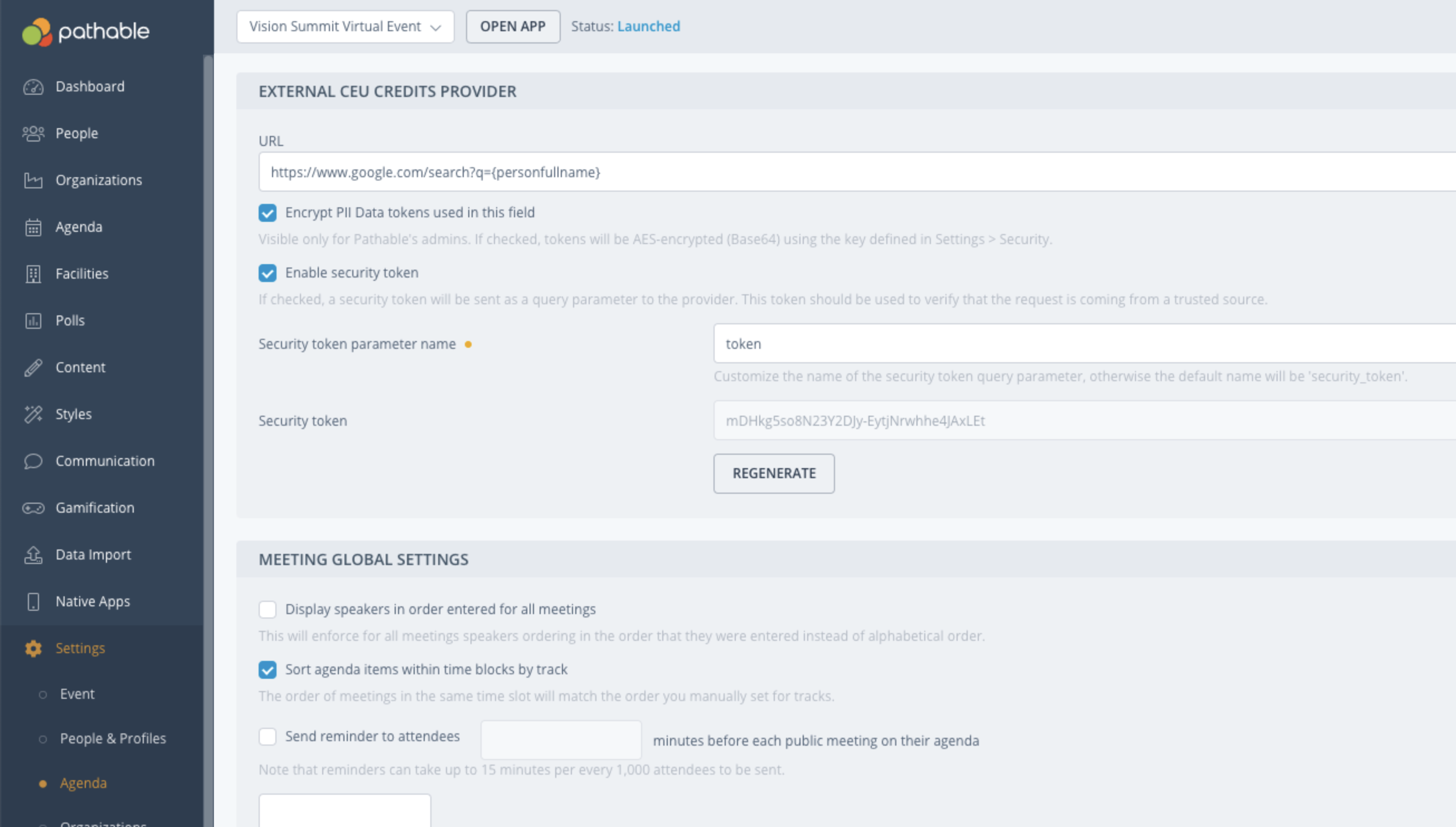
Task: Open the Vision Summit Virtual Event dropdown
Action: pyautogui.click(x=346, y=27)
